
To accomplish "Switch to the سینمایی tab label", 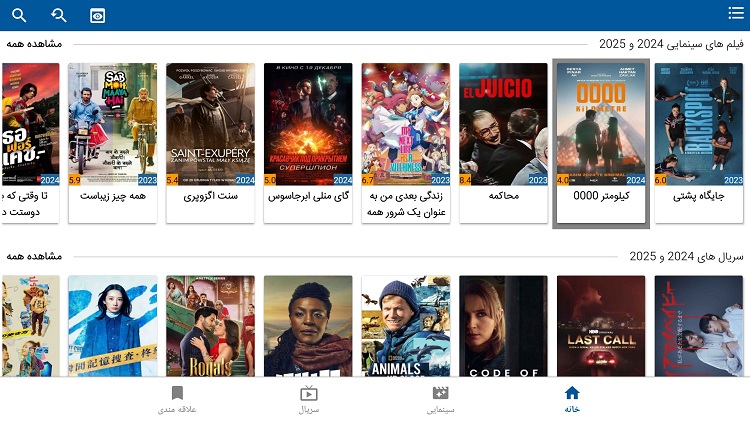I will (x=440, y=410).
